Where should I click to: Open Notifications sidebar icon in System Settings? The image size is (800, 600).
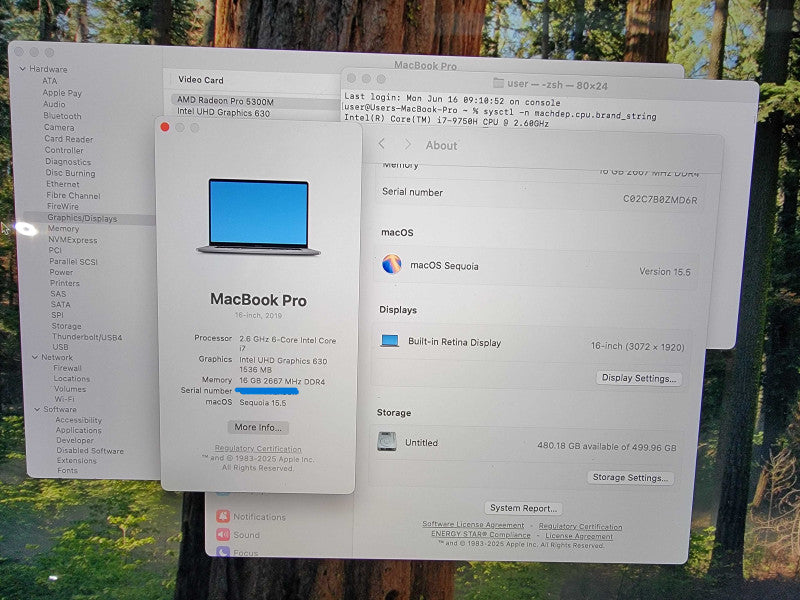pyautogui.click(x=223, y=516)
